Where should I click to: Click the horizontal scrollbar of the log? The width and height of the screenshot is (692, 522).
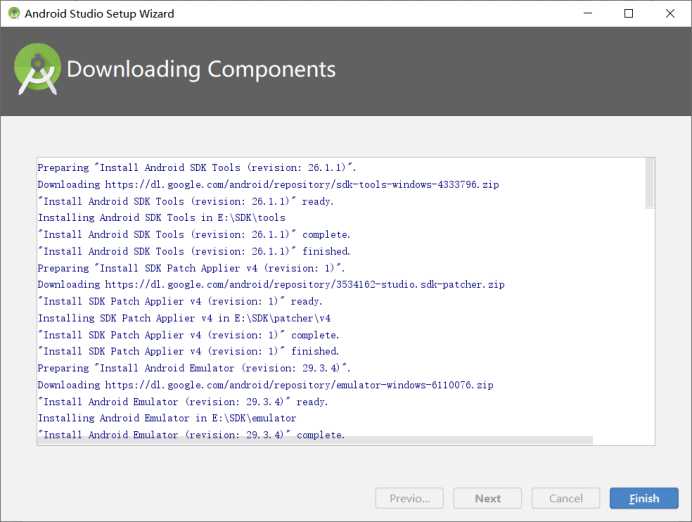pyautogui.click(x=315, y=440)
